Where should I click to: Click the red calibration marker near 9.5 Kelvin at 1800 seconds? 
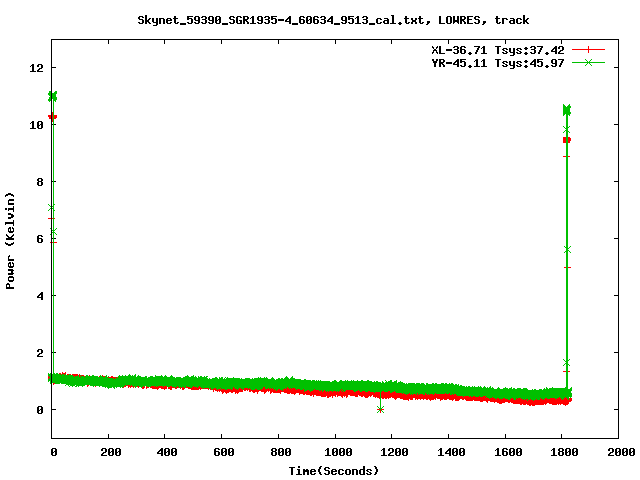pyautogui.click(x=567, y=140)
